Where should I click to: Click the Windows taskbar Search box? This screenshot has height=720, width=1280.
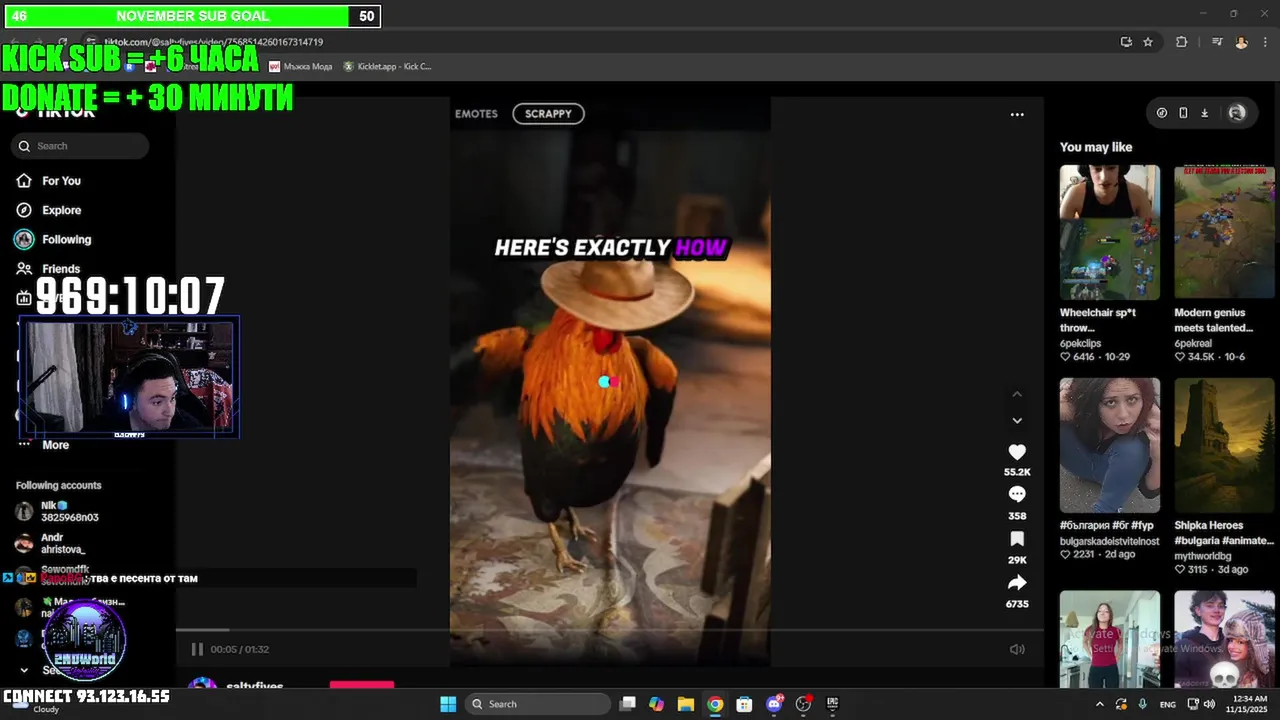click(540, 704)
